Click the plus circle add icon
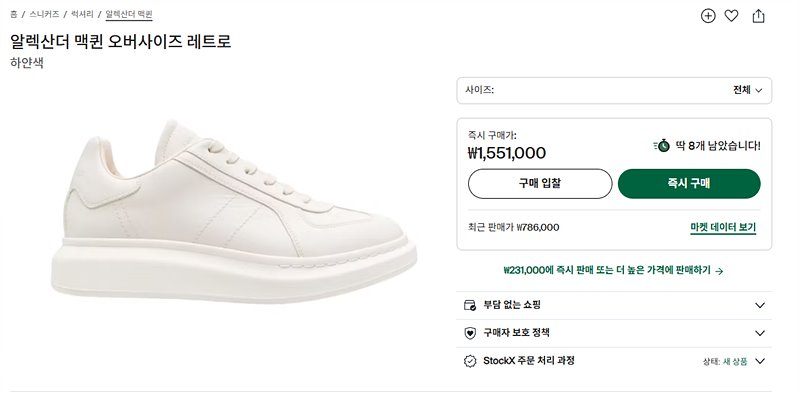Screen dimensions: 800x393 pyautogui.click(x=708, y=16)
